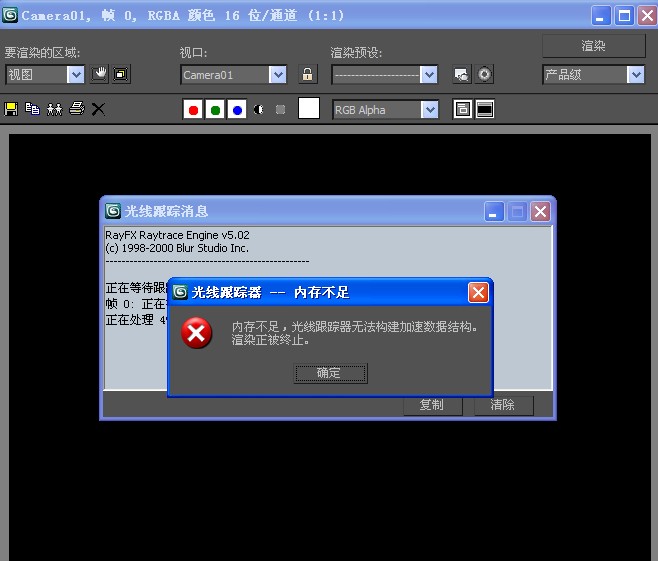
Task: Clear the frame with the X icon
Action: [x=98, y=109]
